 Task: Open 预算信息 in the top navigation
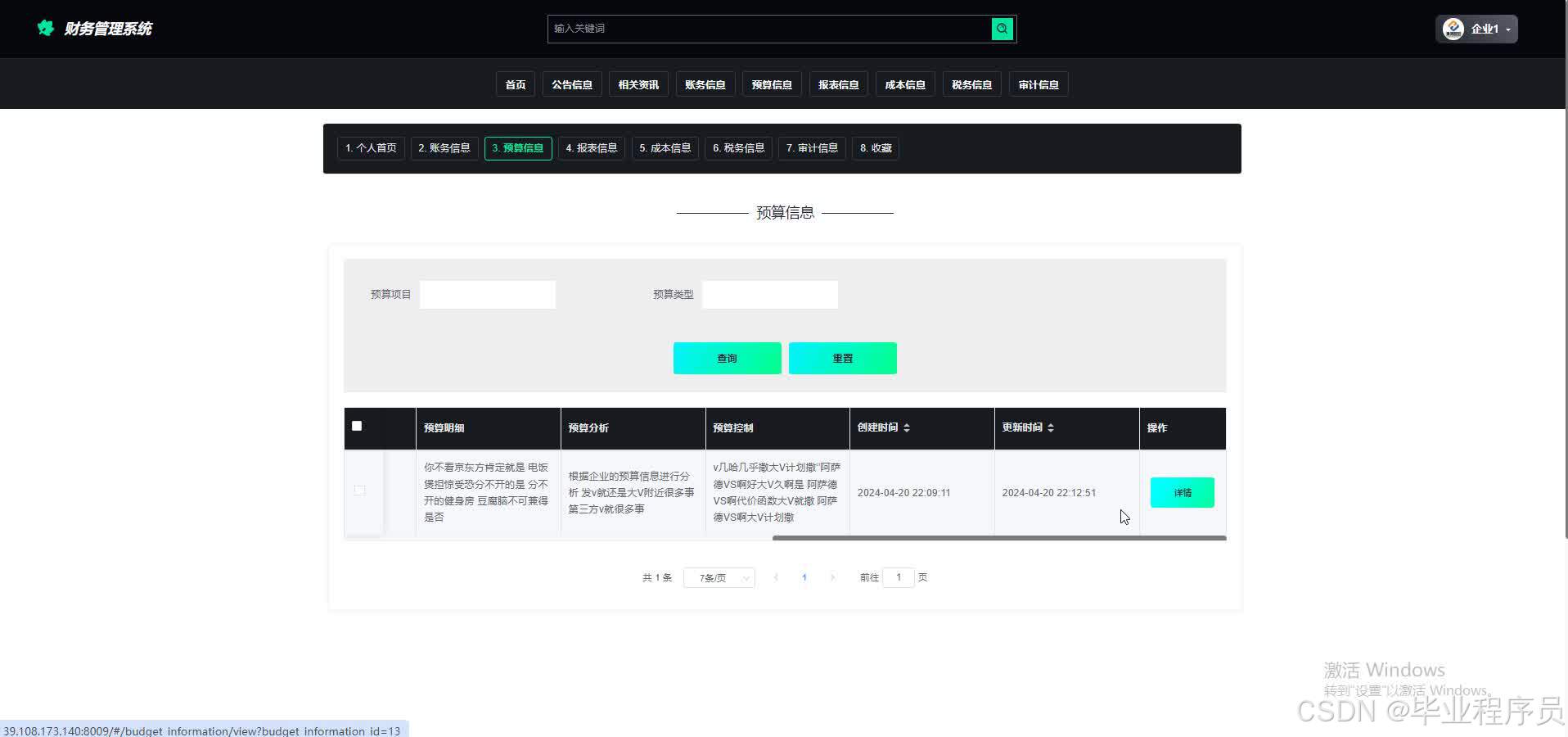pos(772,84)
